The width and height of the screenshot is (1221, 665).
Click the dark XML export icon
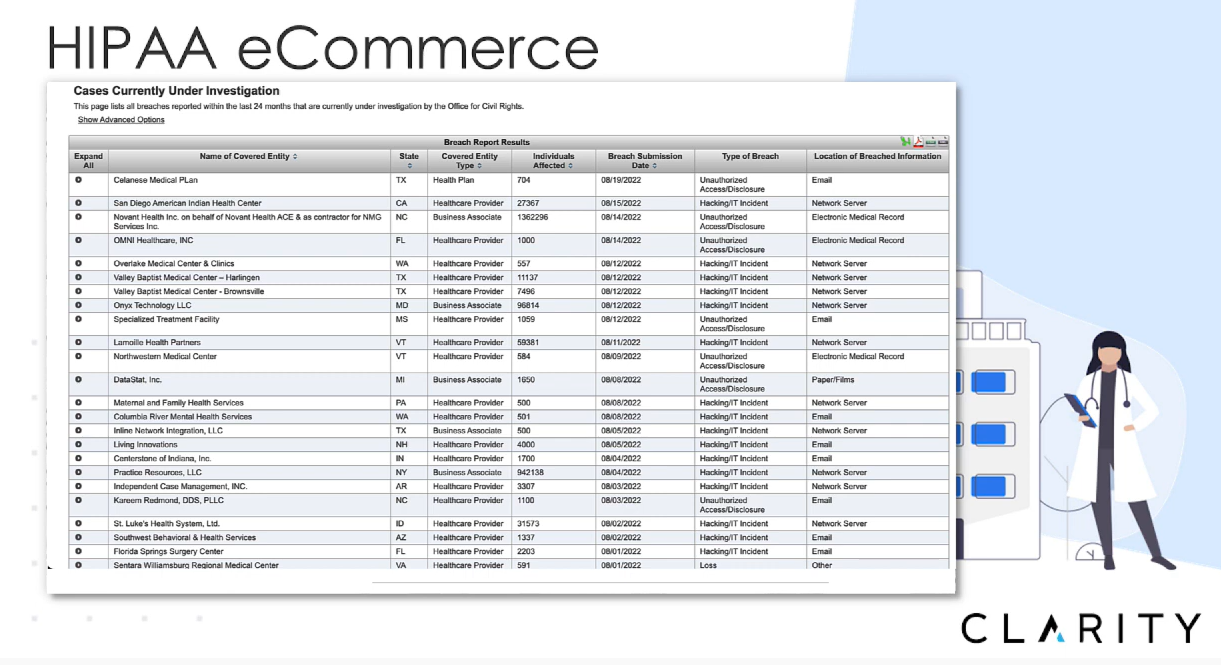(x=943, y=142)
